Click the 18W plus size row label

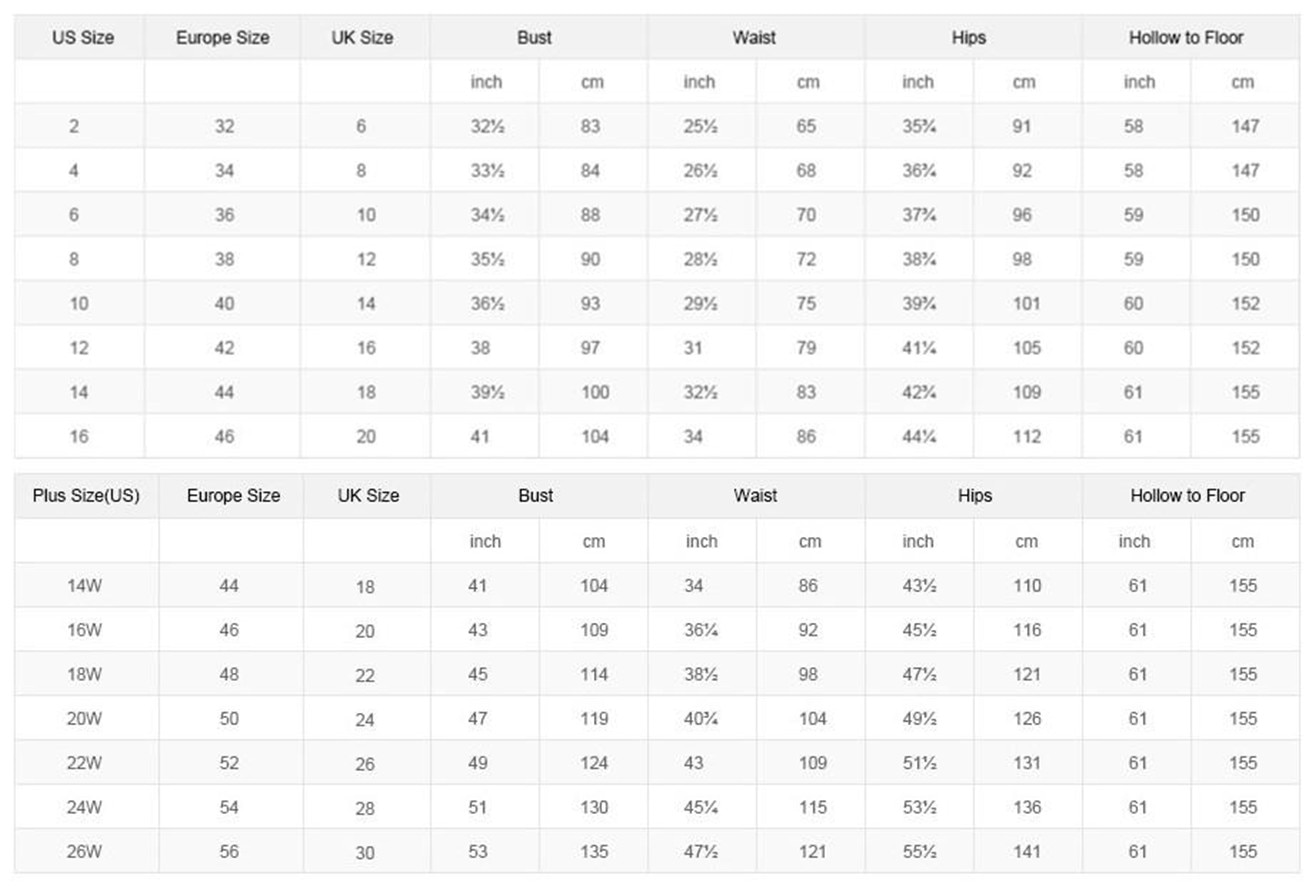(x=84, y=675)
